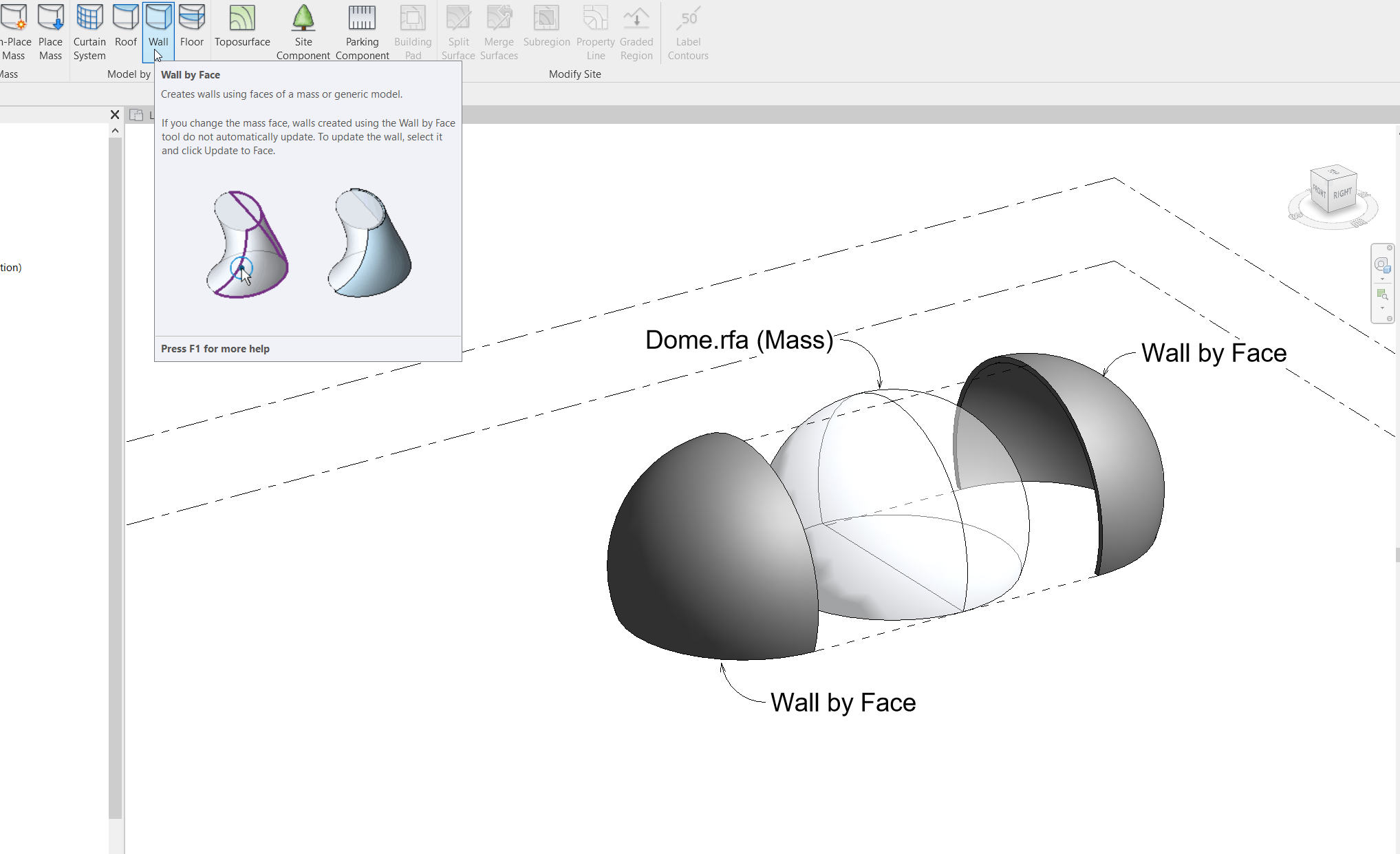Select the Floor by Face tool
The height and width of the screenshot is (854, 1400).
(192, 31)
